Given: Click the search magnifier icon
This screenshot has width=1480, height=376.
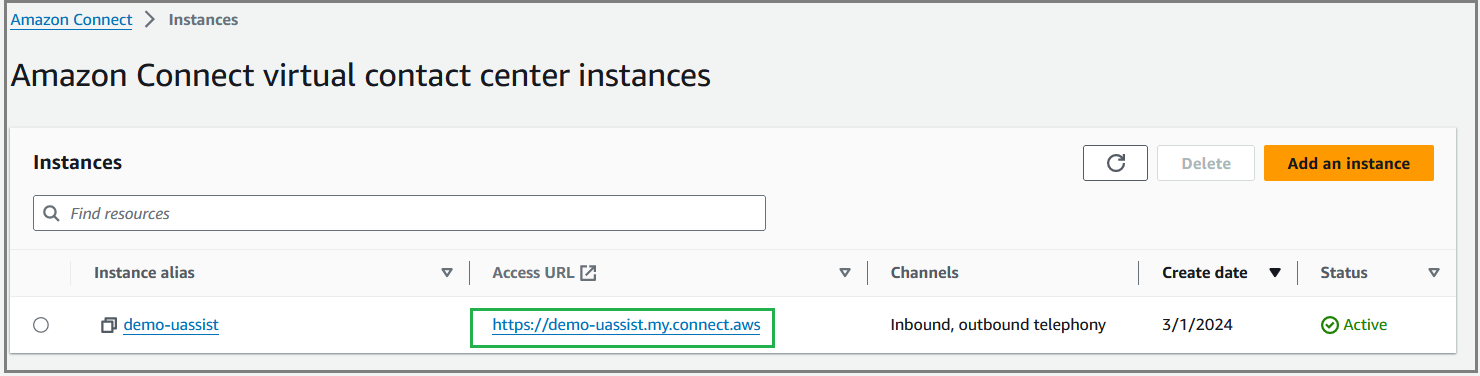Looking at the screenshot, I should 51,213.
